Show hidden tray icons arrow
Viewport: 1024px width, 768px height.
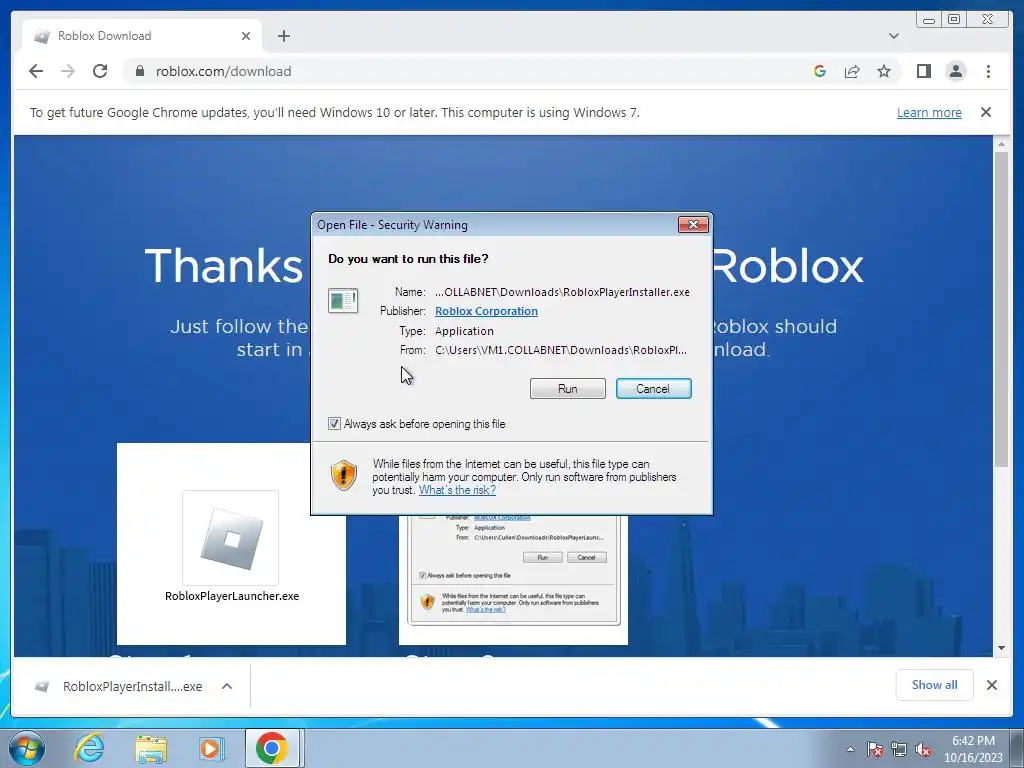(850, 749)
